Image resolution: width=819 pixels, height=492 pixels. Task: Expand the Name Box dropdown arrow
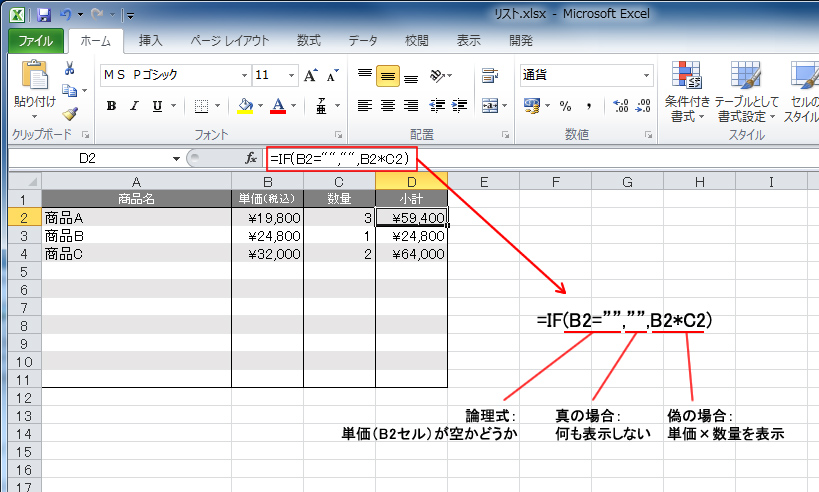(177, 158)
